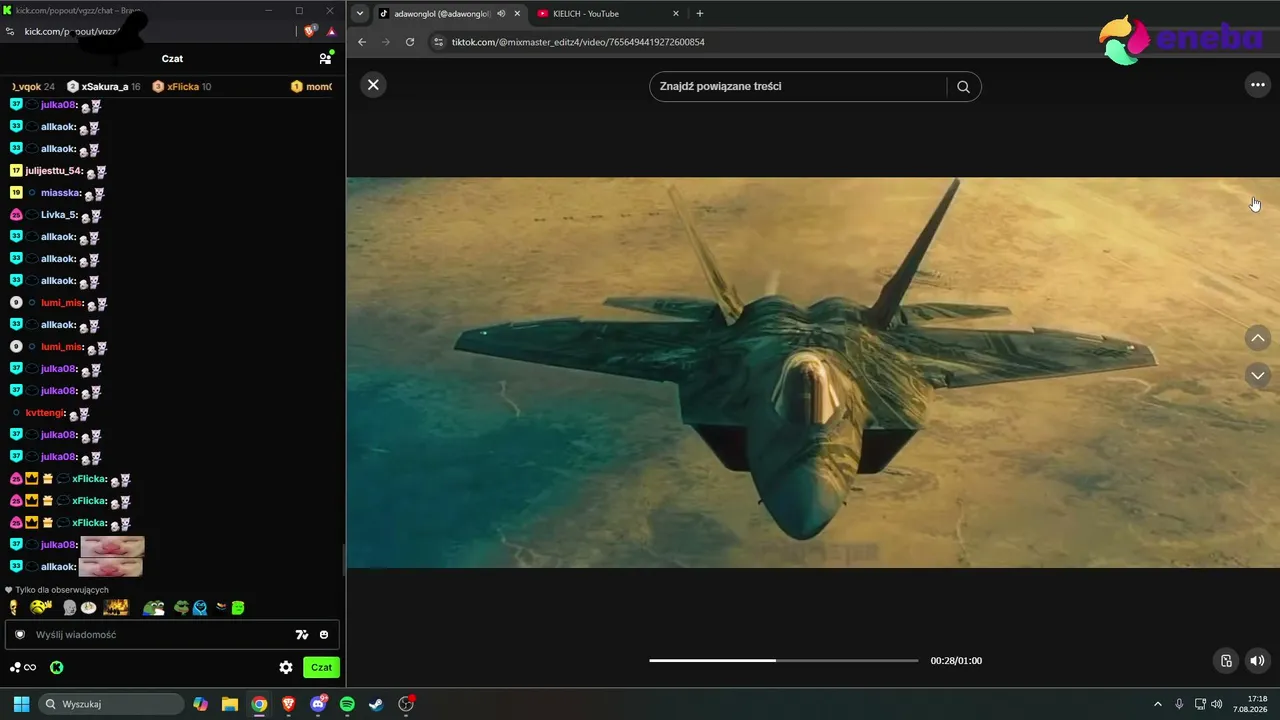Open TikTok picture-in-picture mini player
Viewport: 1280px width, 720px height.
click(x=1226, y=660)
